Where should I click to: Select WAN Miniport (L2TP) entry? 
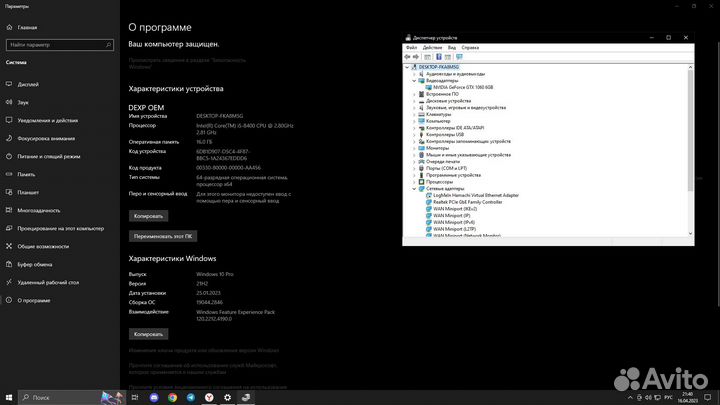coord(454,229)
